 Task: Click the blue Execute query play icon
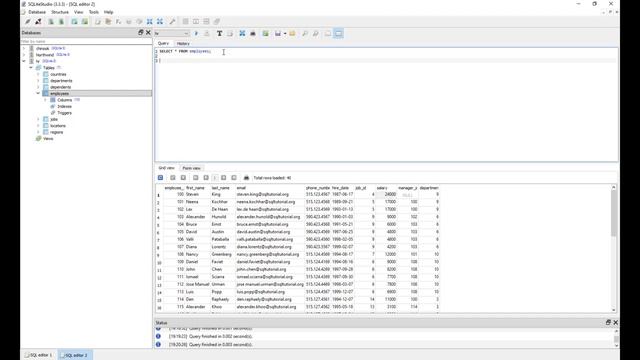point(196,33)
